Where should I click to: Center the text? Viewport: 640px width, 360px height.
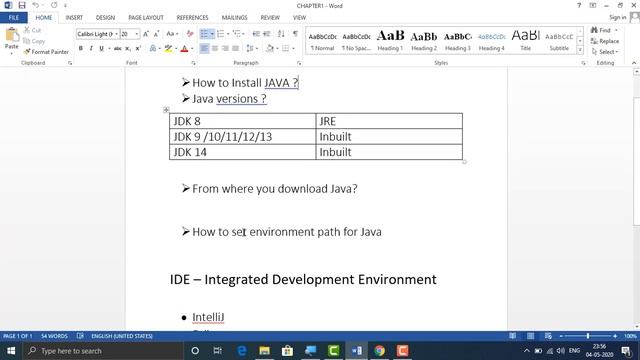pyautogui.click(x=215, y=49)
